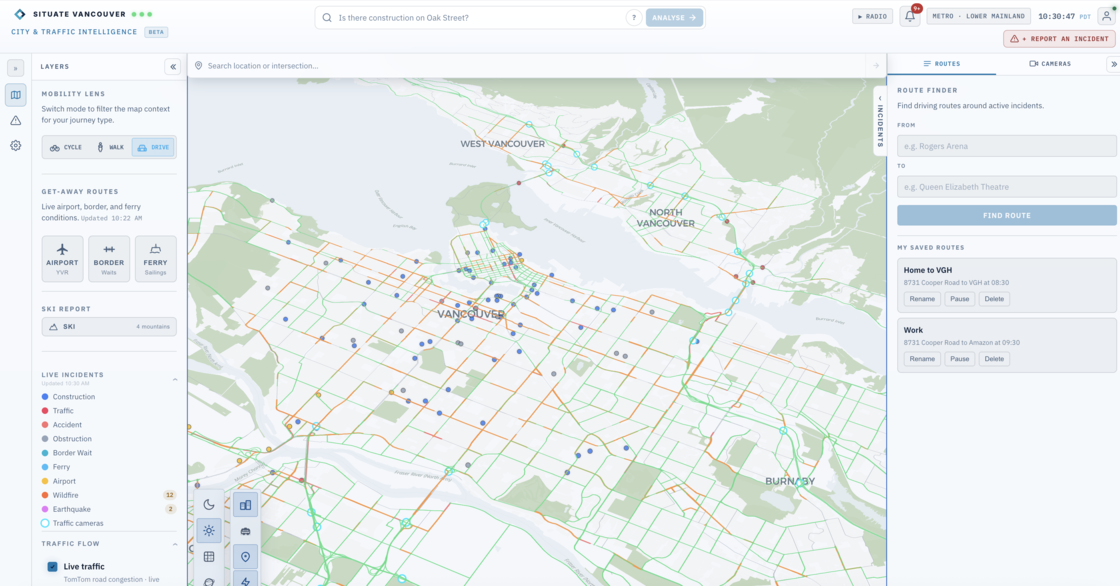Toggle Traffic incidents red swatch
This screenshot has height=586, width=1120.
click(45, 411)
